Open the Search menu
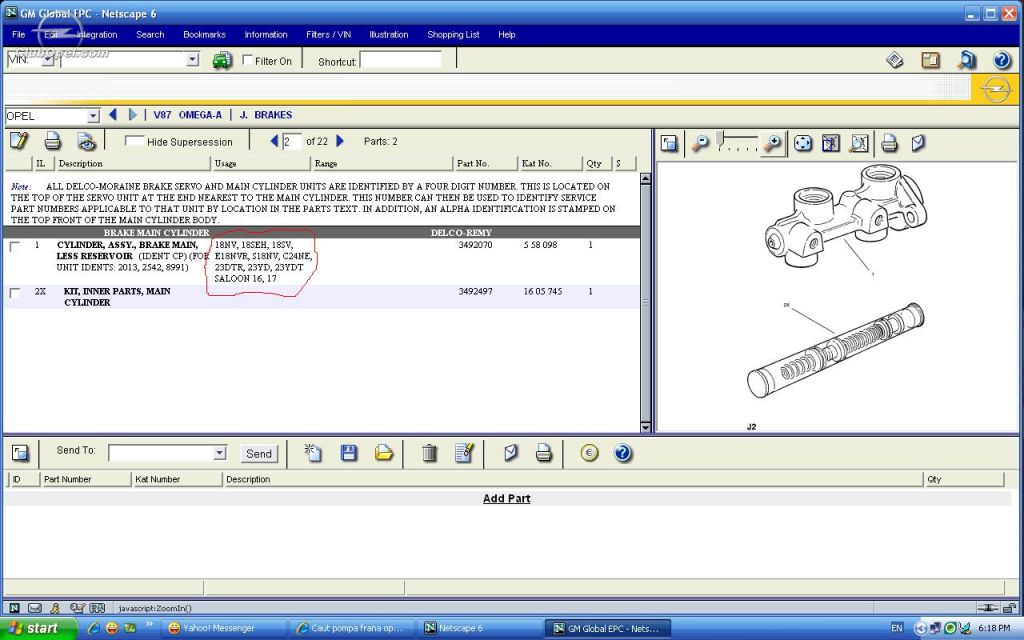 150,35
